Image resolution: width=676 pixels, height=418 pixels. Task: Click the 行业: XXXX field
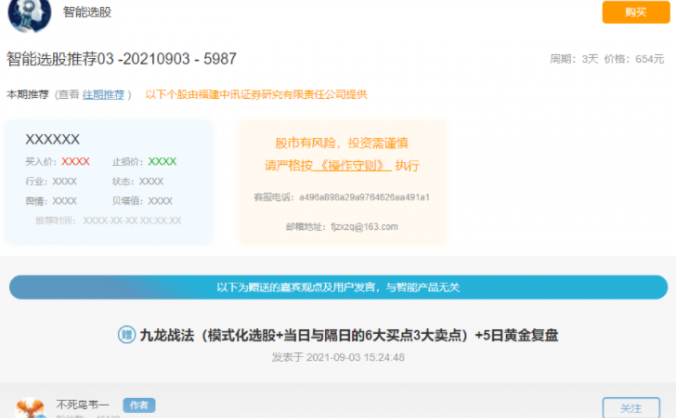[51, 181]
